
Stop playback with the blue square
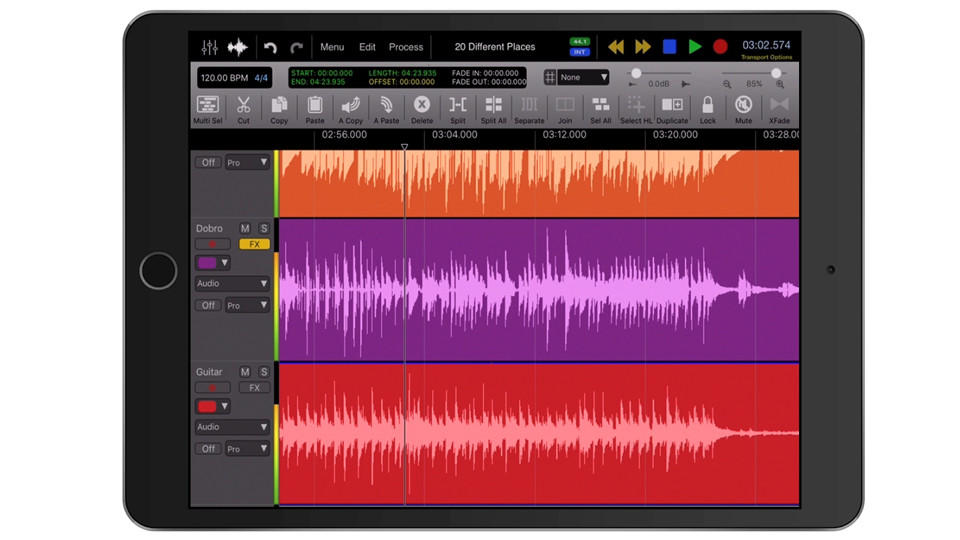click(669, 47)
